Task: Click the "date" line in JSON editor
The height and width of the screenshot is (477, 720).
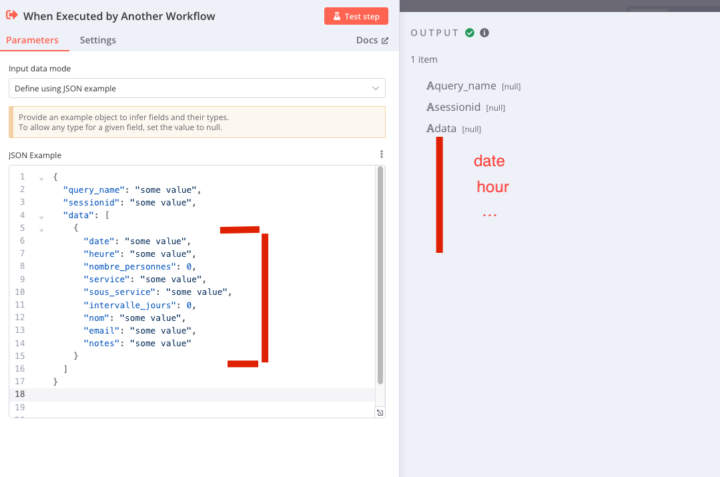Action: pos(137,241)
